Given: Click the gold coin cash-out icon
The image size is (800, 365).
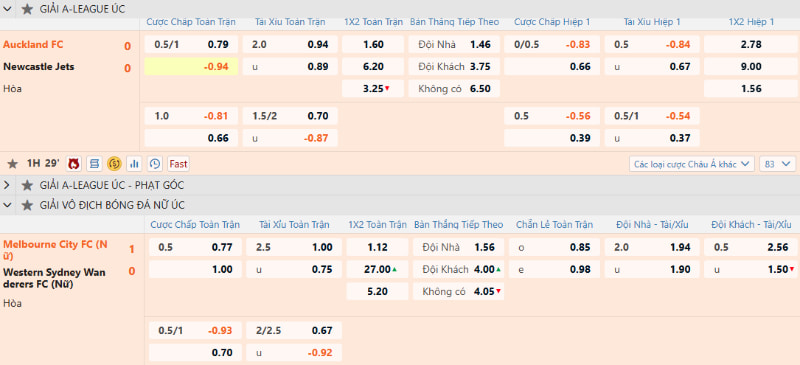Looking at the screenshot, I should [114, 164].
